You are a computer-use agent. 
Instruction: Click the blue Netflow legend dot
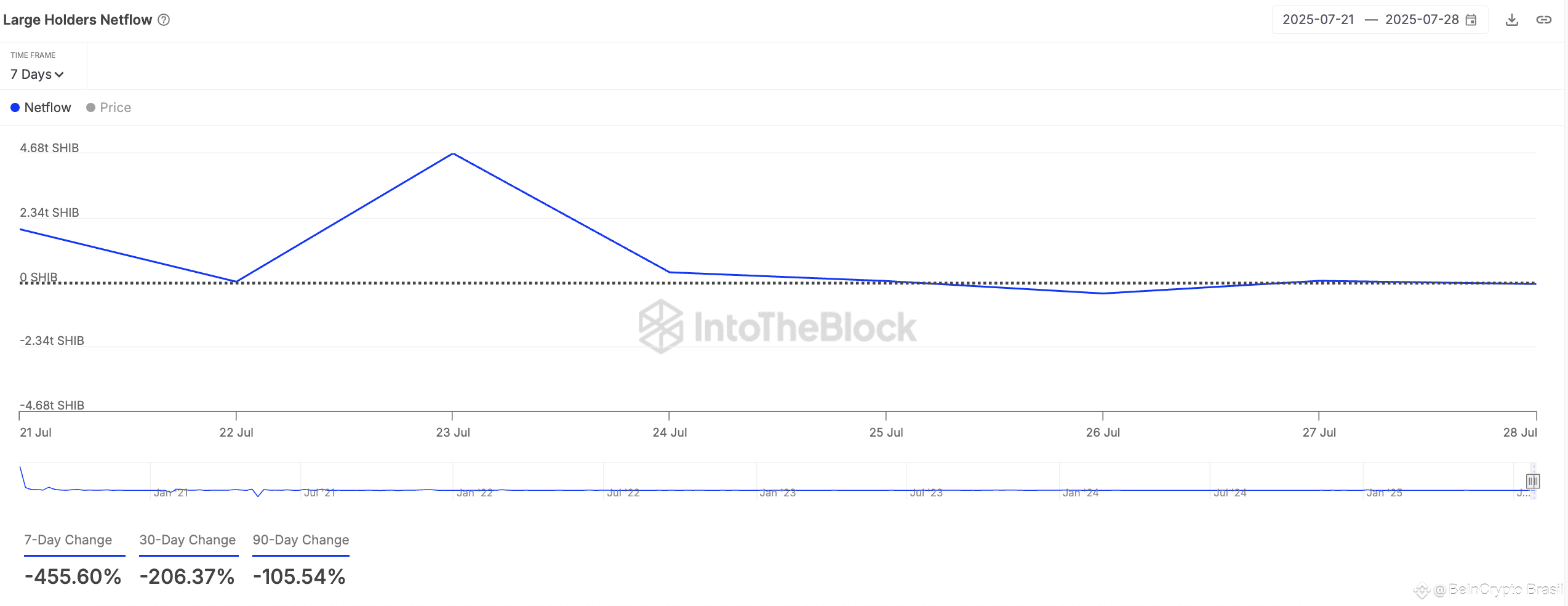tap(15, 108)
